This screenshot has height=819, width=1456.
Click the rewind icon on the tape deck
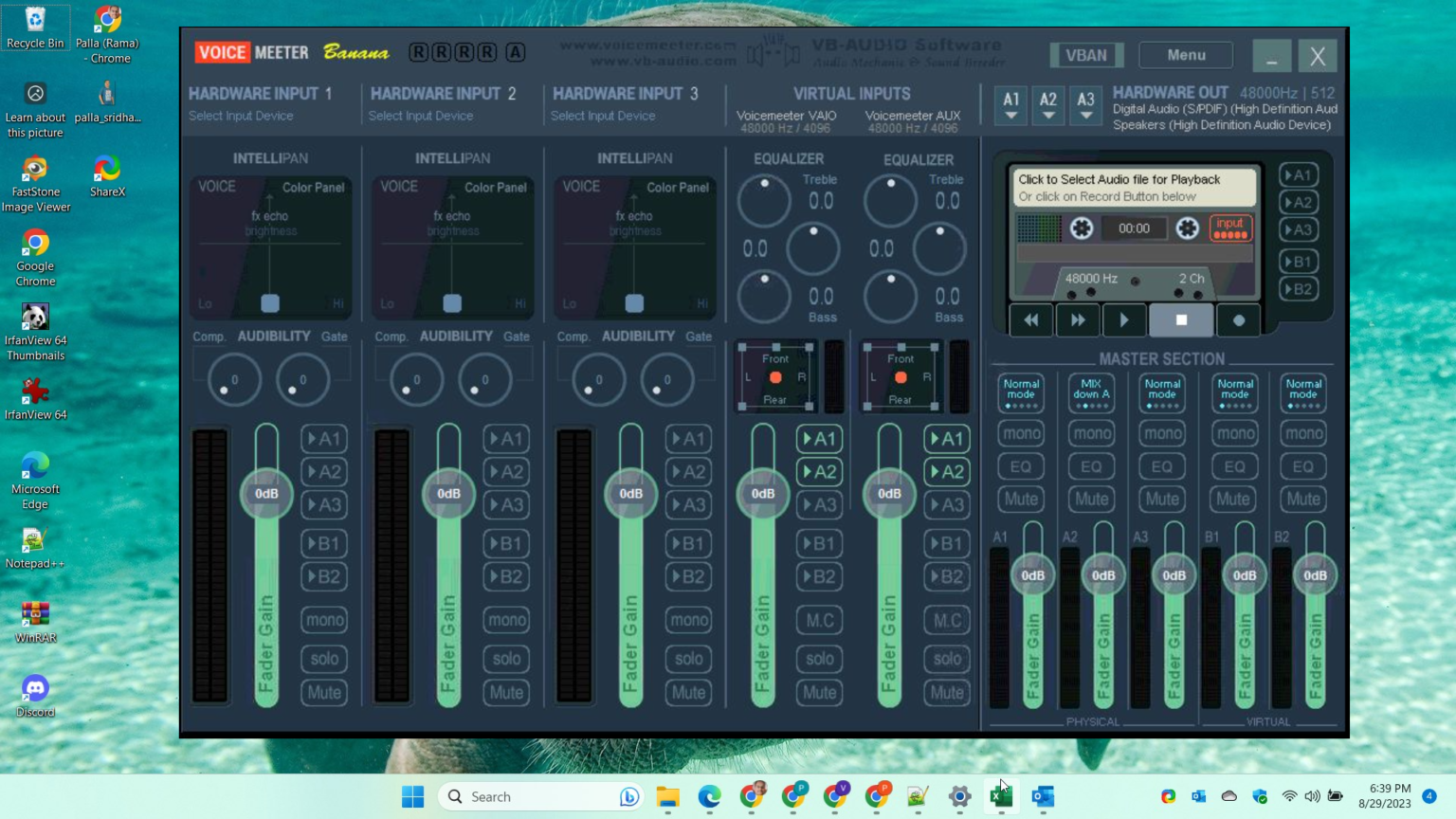1031,319
